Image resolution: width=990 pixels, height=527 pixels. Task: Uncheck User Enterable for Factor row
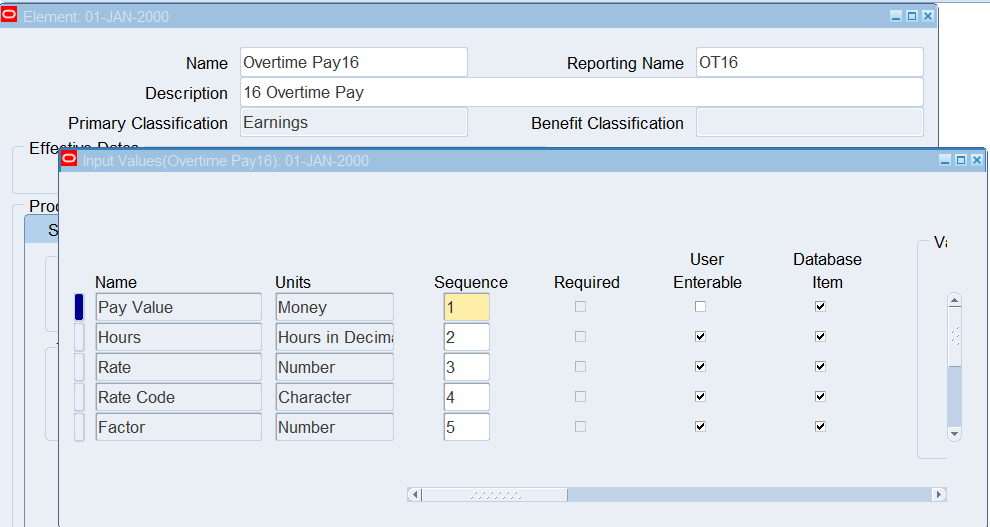point(700,427)
